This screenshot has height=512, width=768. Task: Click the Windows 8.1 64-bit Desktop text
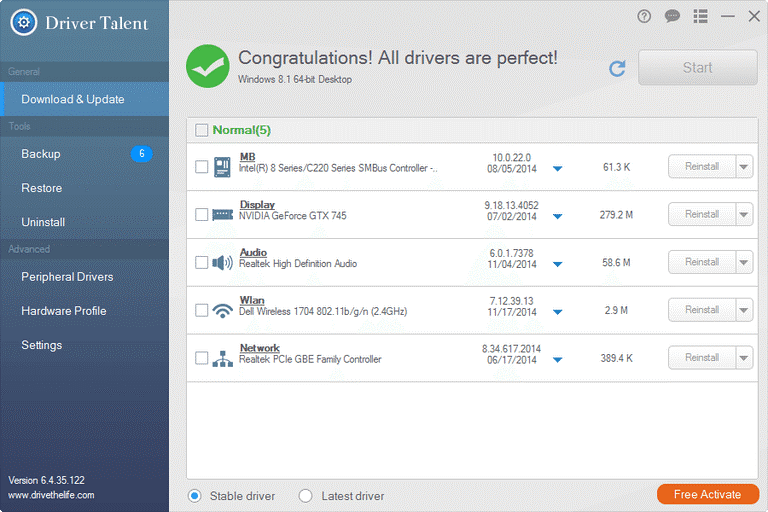coord(295,79)
